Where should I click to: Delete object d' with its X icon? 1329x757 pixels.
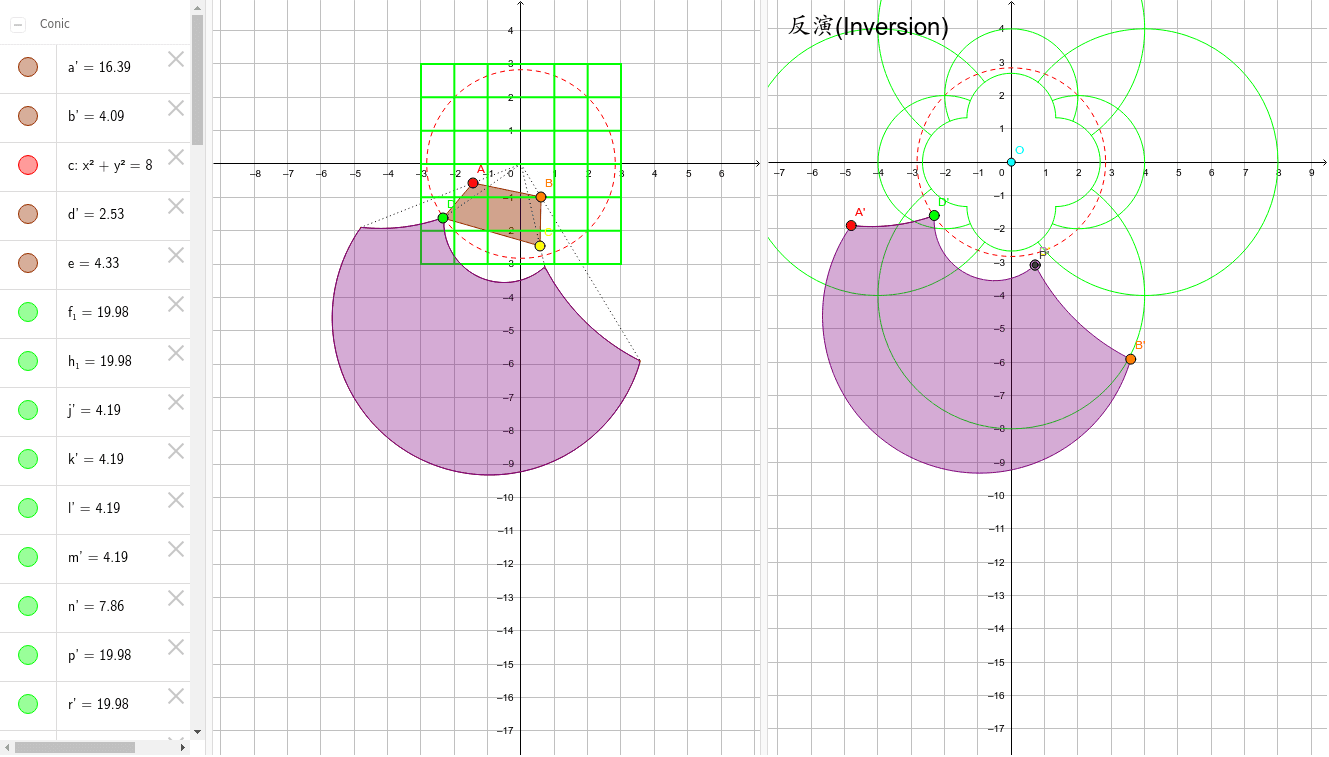(x=176, y=207)
